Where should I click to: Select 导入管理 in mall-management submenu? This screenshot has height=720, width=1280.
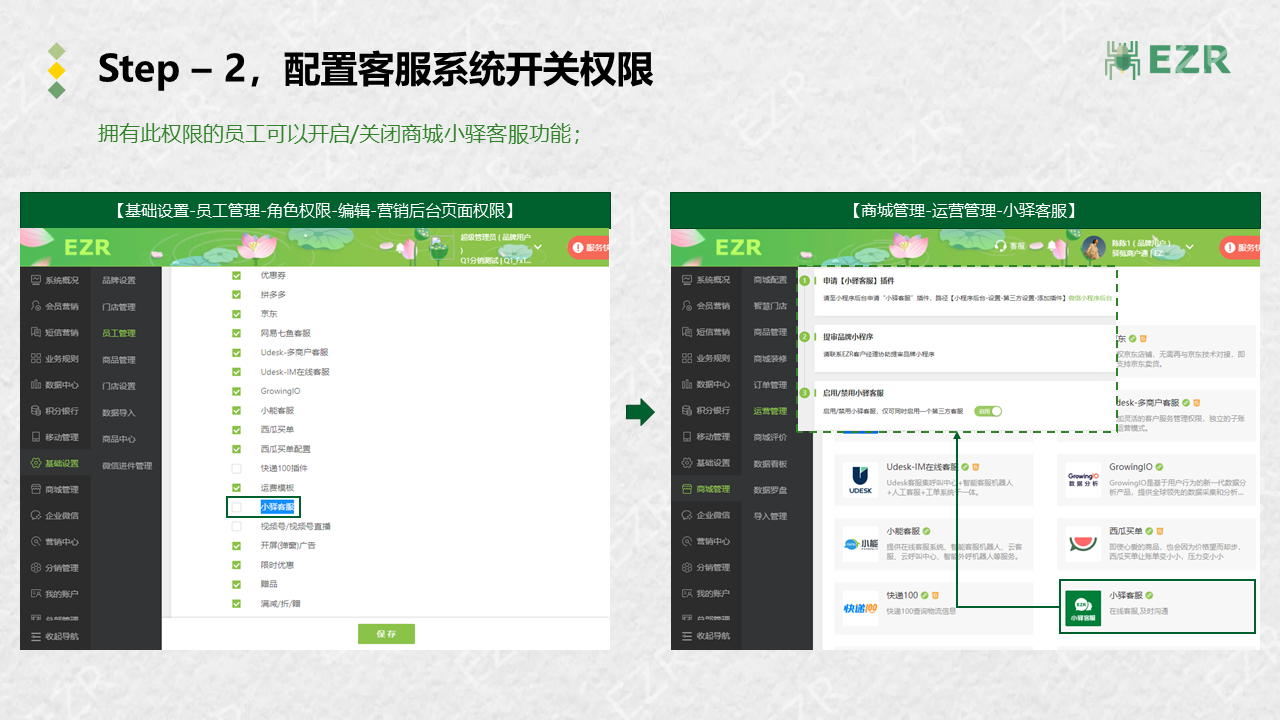[770, 516]
